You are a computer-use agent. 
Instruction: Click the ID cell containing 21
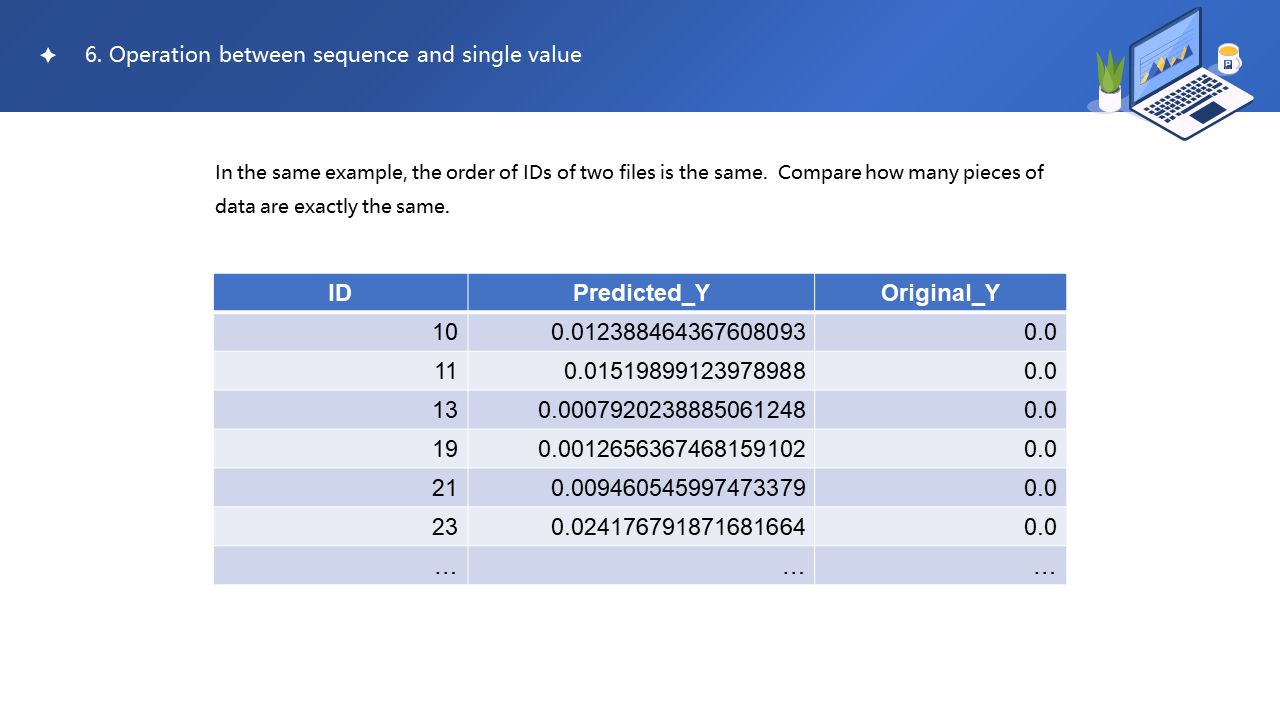(x=444, y=488)
